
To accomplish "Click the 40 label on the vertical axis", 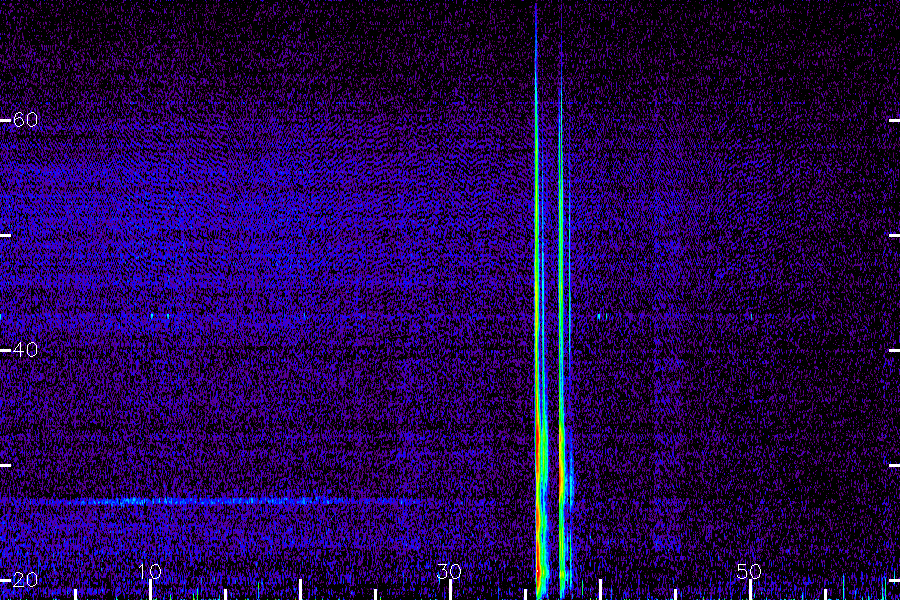I will click(25, 349).
